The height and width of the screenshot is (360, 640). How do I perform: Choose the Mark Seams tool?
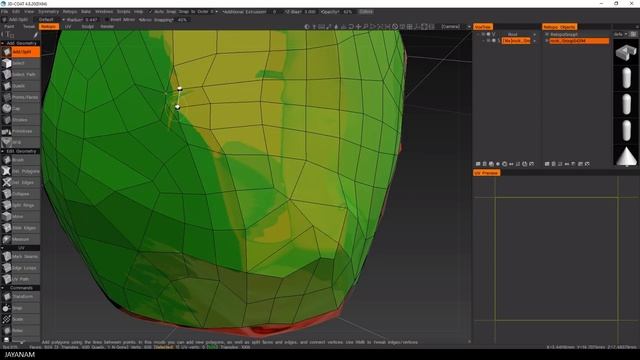pyautogui.click(x=20, y=256)
